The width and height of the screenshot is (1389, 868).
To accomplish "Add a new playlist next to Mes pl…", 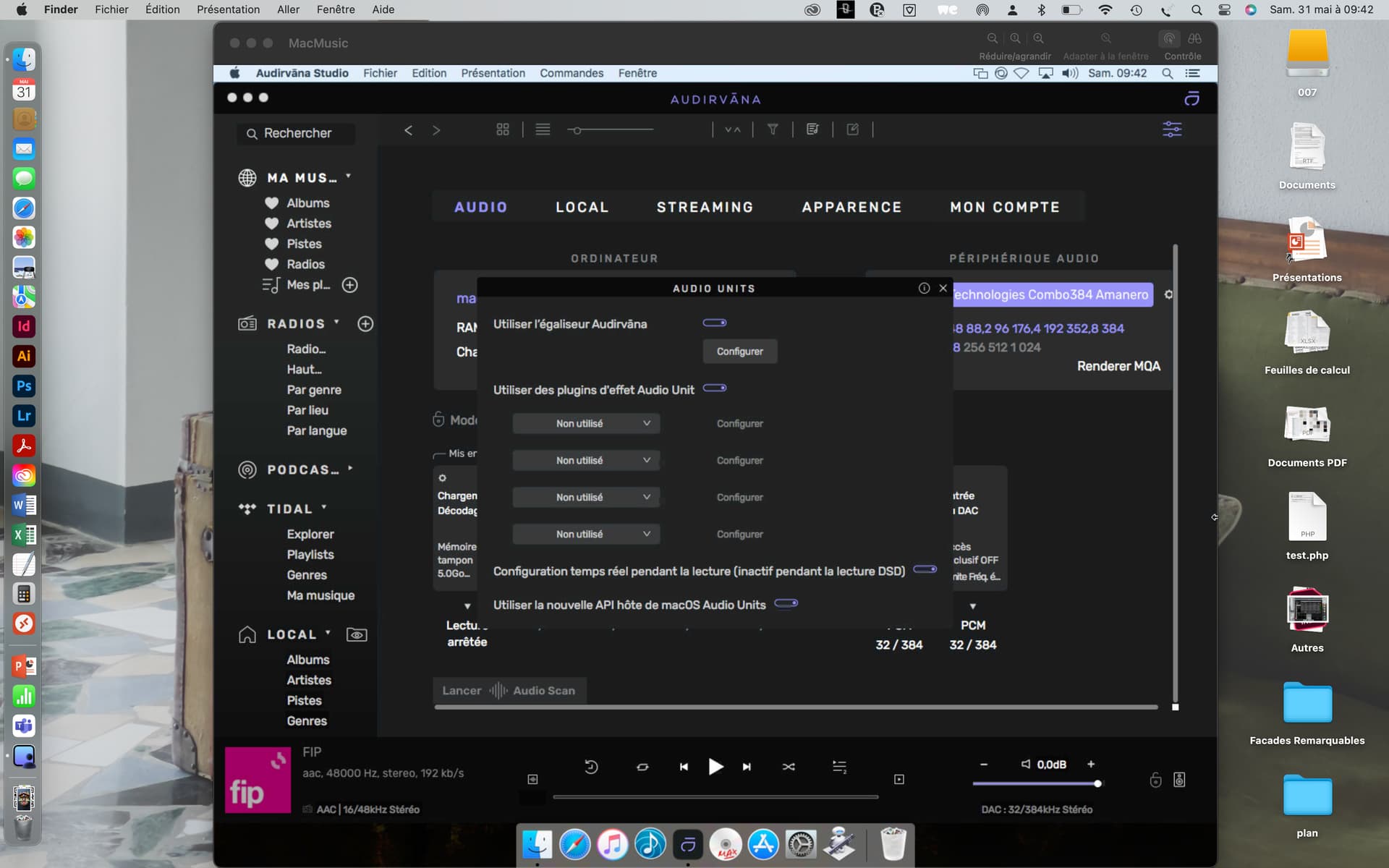I will (x=350, y=285).
